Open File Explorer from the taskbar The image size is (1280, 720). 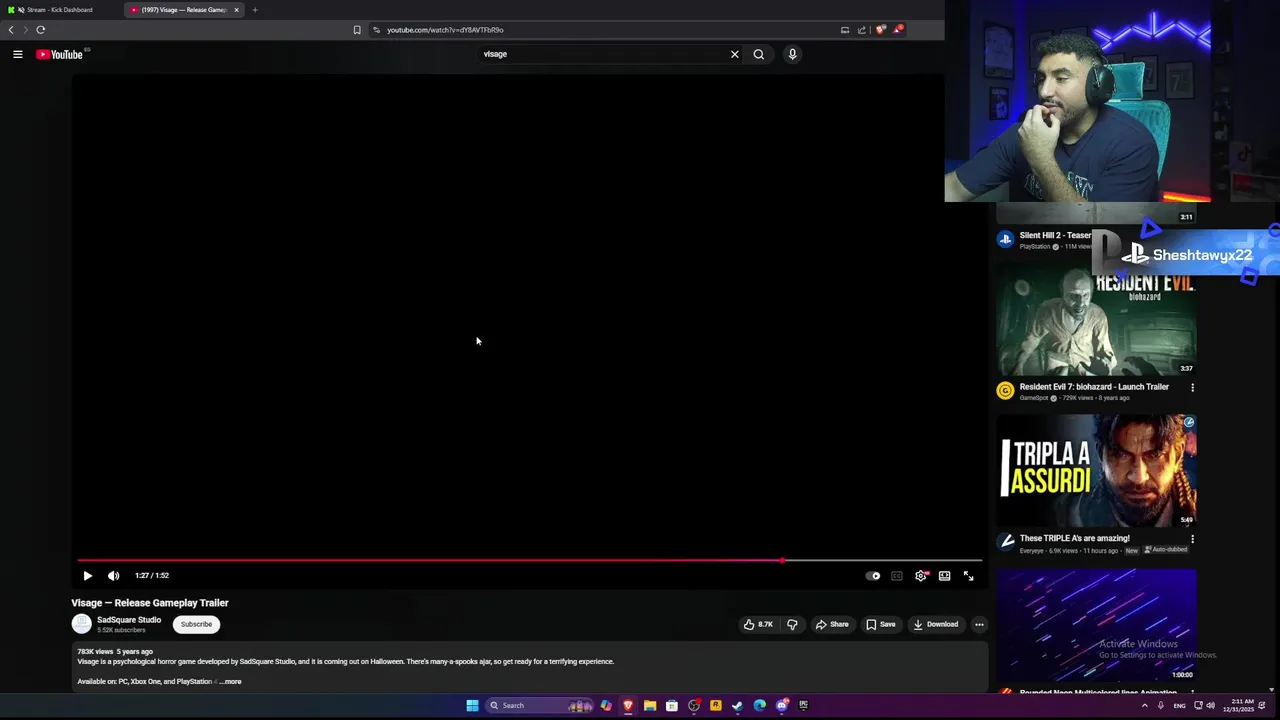[x=650, y=706]
